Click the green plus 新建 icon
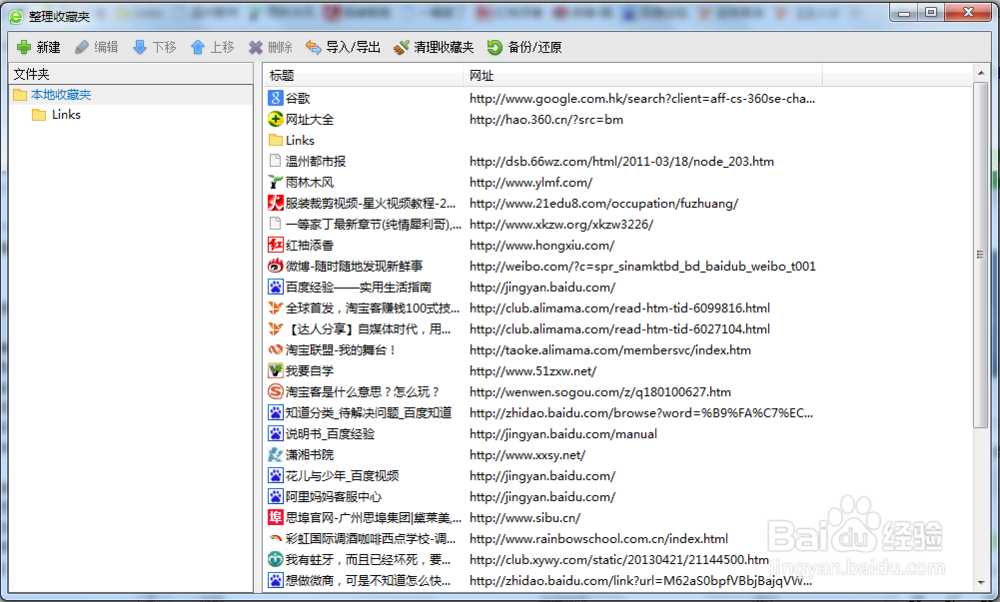The width and height of the screenshot is (1000, 602). pos(24,47)
